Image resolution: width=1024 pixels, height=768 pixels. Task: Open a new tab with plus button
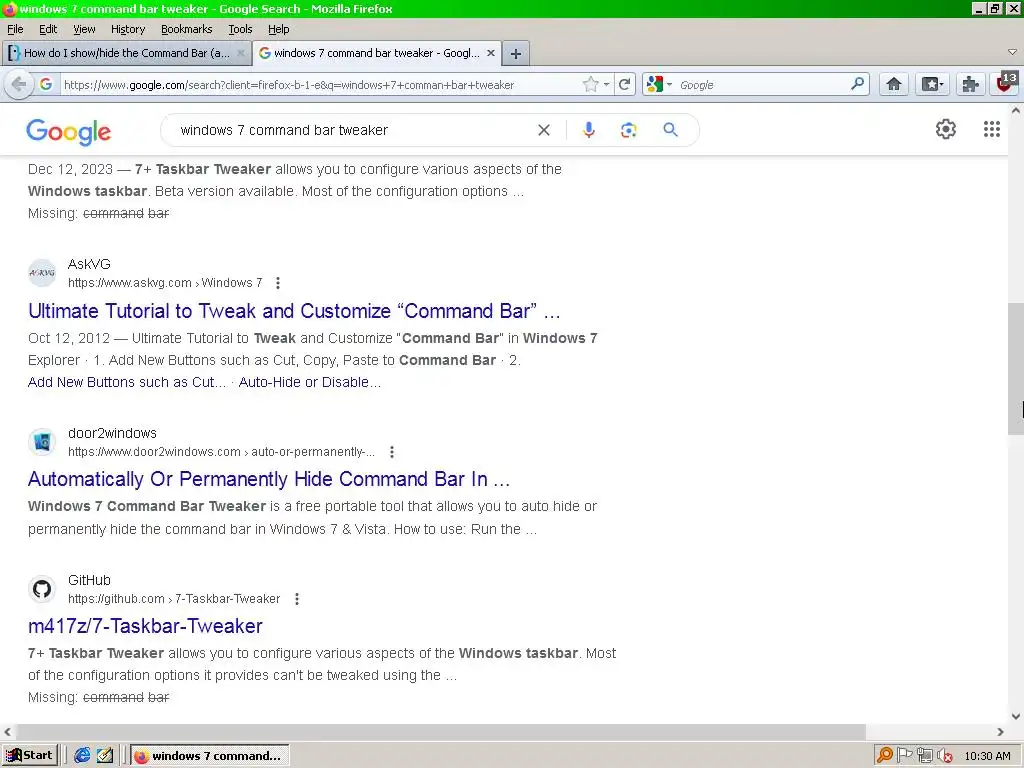coord(515,54)
